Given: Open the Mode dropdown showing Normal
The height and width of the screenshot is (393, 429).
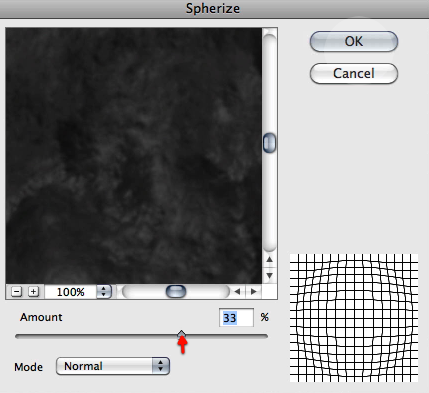Looking at the screenshot, I should tap(113, 366).
